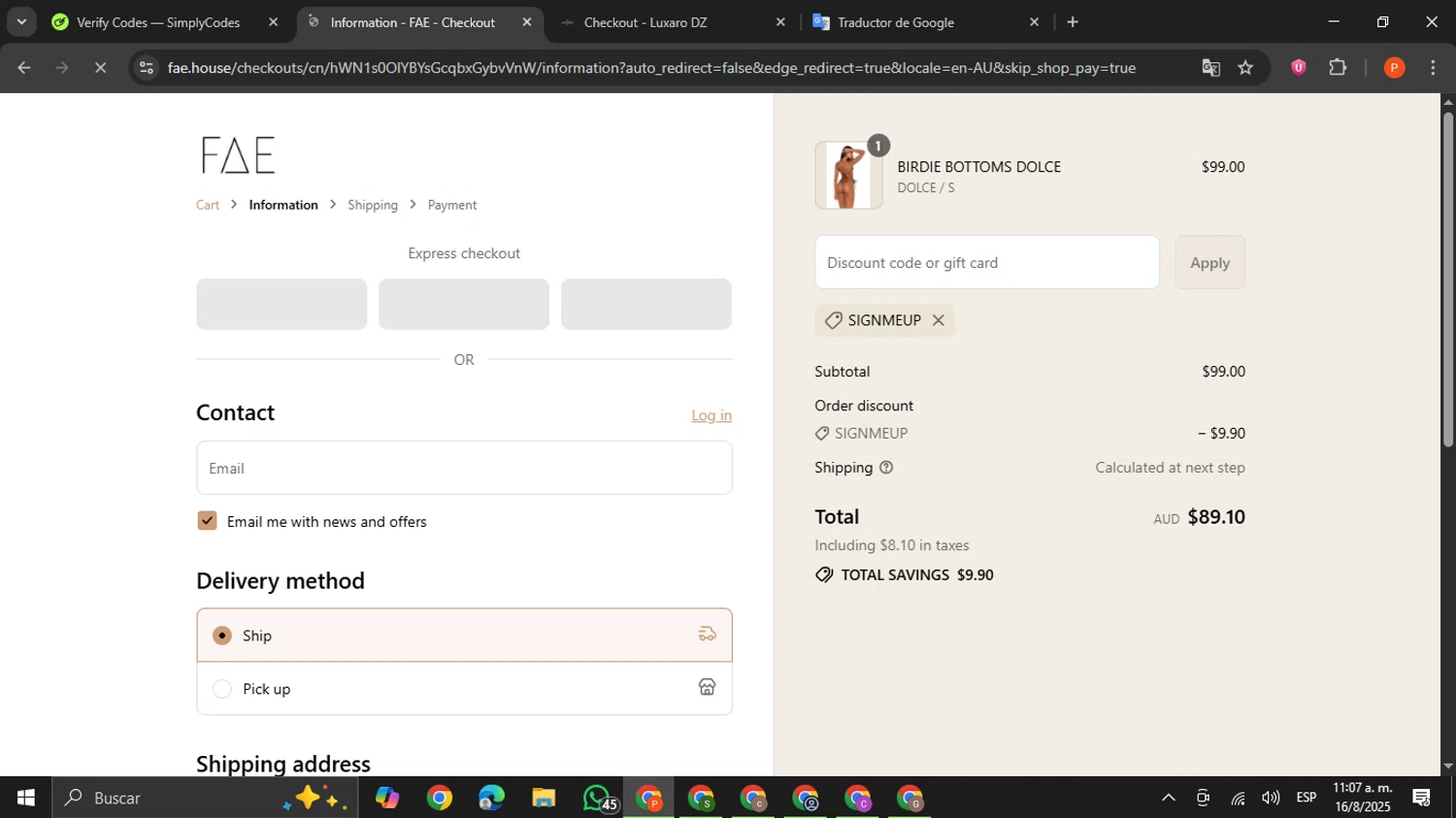Image resolution: width=1456 pixels, height=818 pixels.
Task: Switch the ESP keyboard language indicator
Action: coord(1307,798)
